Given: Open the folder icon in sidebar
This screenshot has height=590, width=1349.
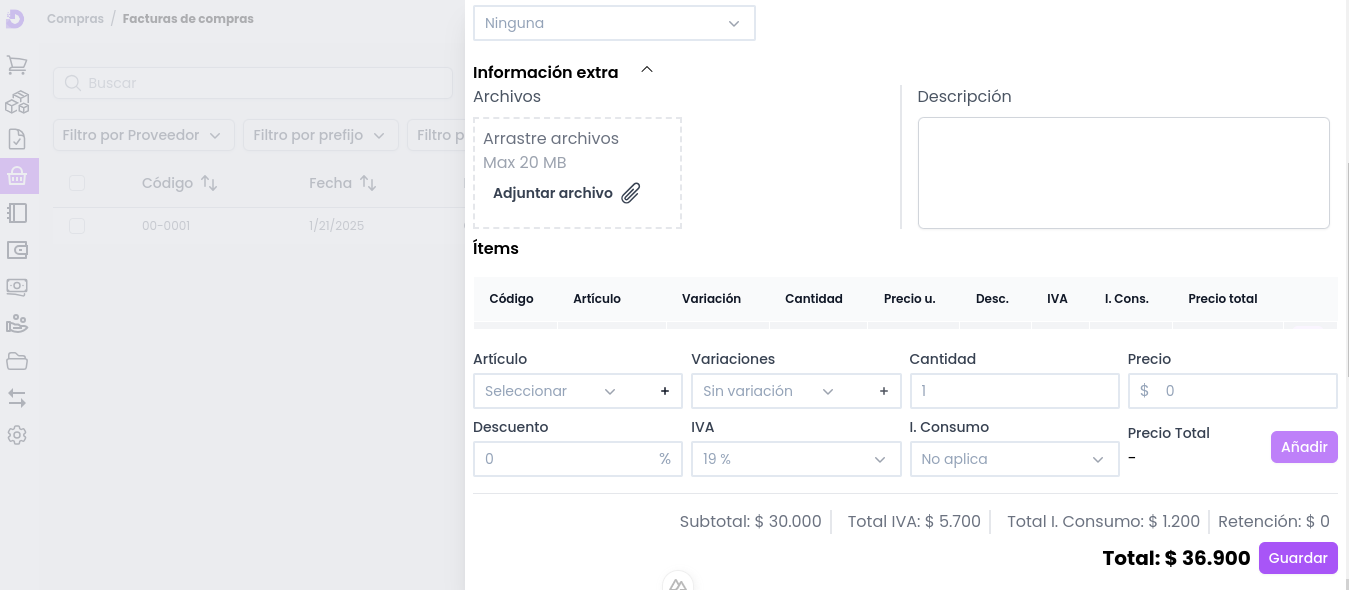Looking at the screenshot, I should coord(17,361).
